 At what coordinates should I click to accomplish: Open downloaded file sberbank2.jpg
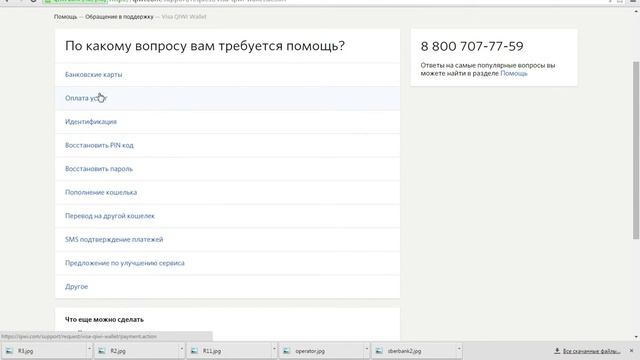tap(417, 351)
